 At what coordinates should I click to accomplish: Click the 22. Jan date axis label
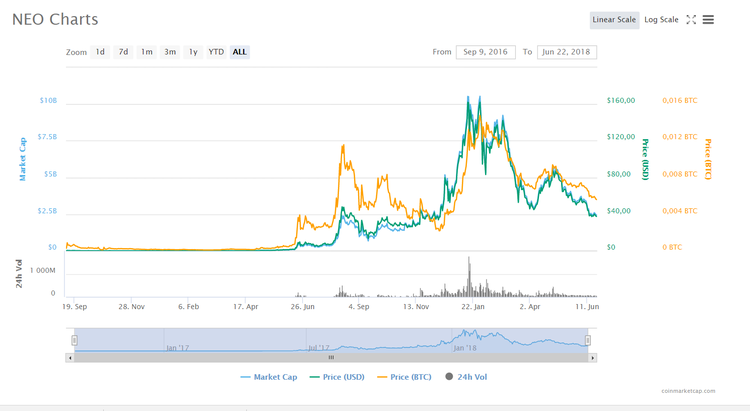pos(473,307)
